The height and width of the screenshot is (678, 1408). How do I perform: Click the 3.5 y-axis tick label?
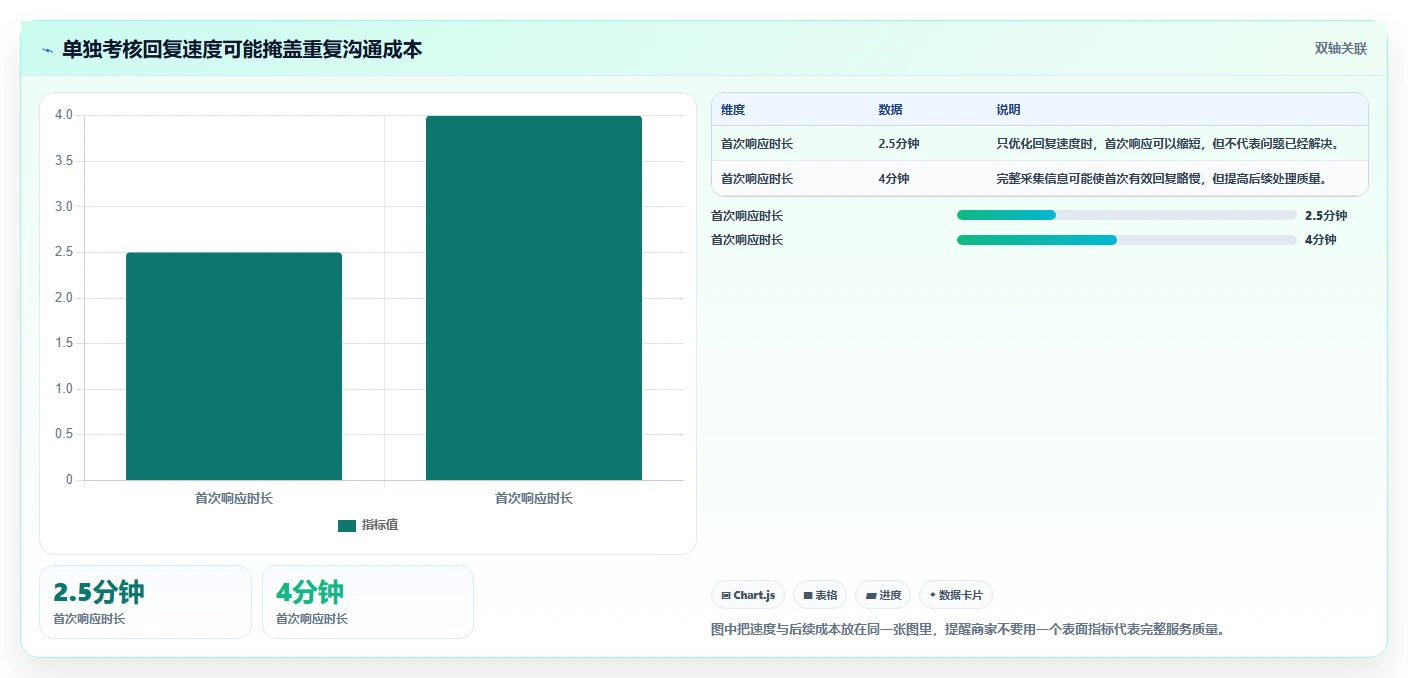coord(63,161)
